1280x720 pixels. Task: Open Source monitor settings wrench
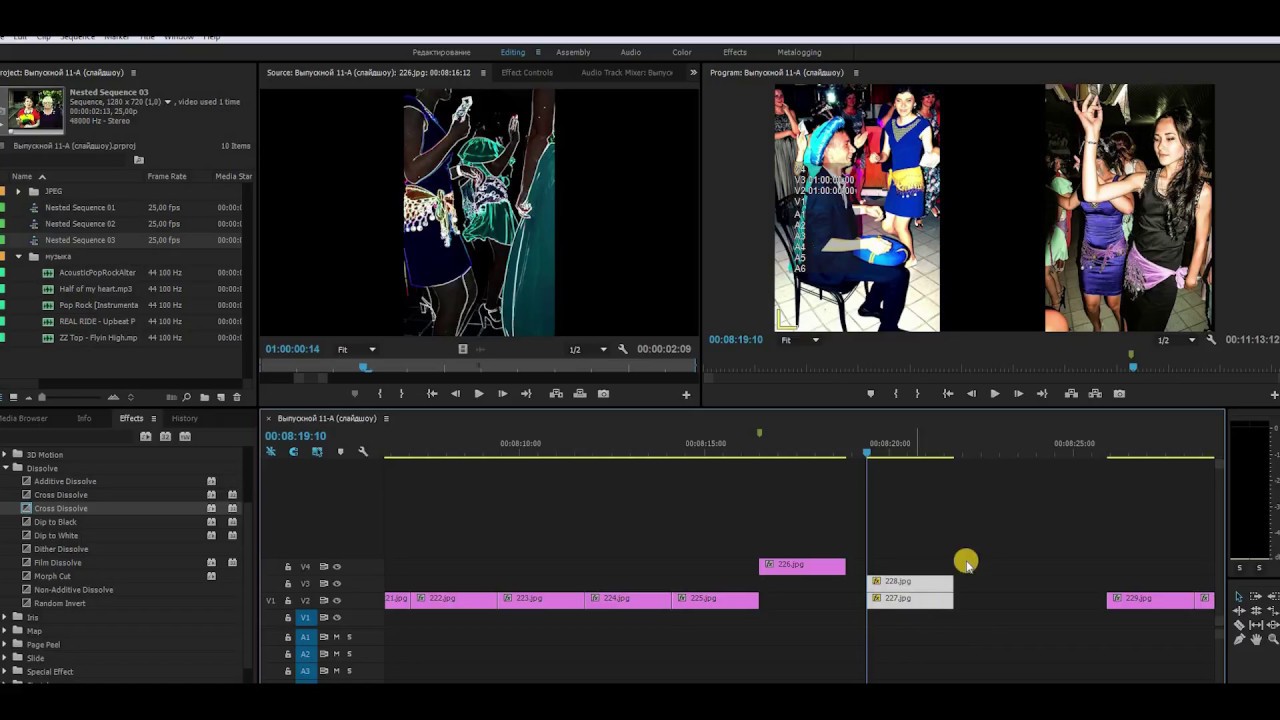point(623,349)
